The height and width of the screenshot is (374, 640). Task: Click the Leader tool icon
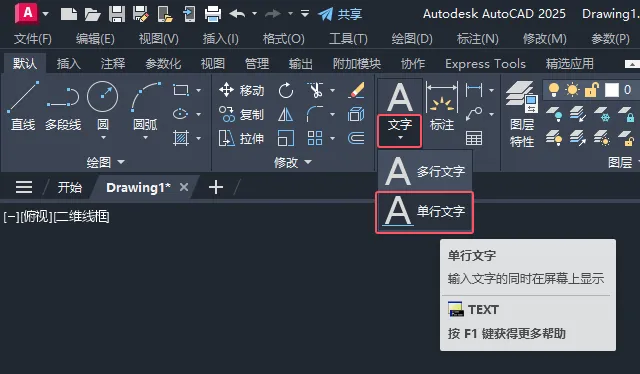pyautogui.click(x=474, y=114)
